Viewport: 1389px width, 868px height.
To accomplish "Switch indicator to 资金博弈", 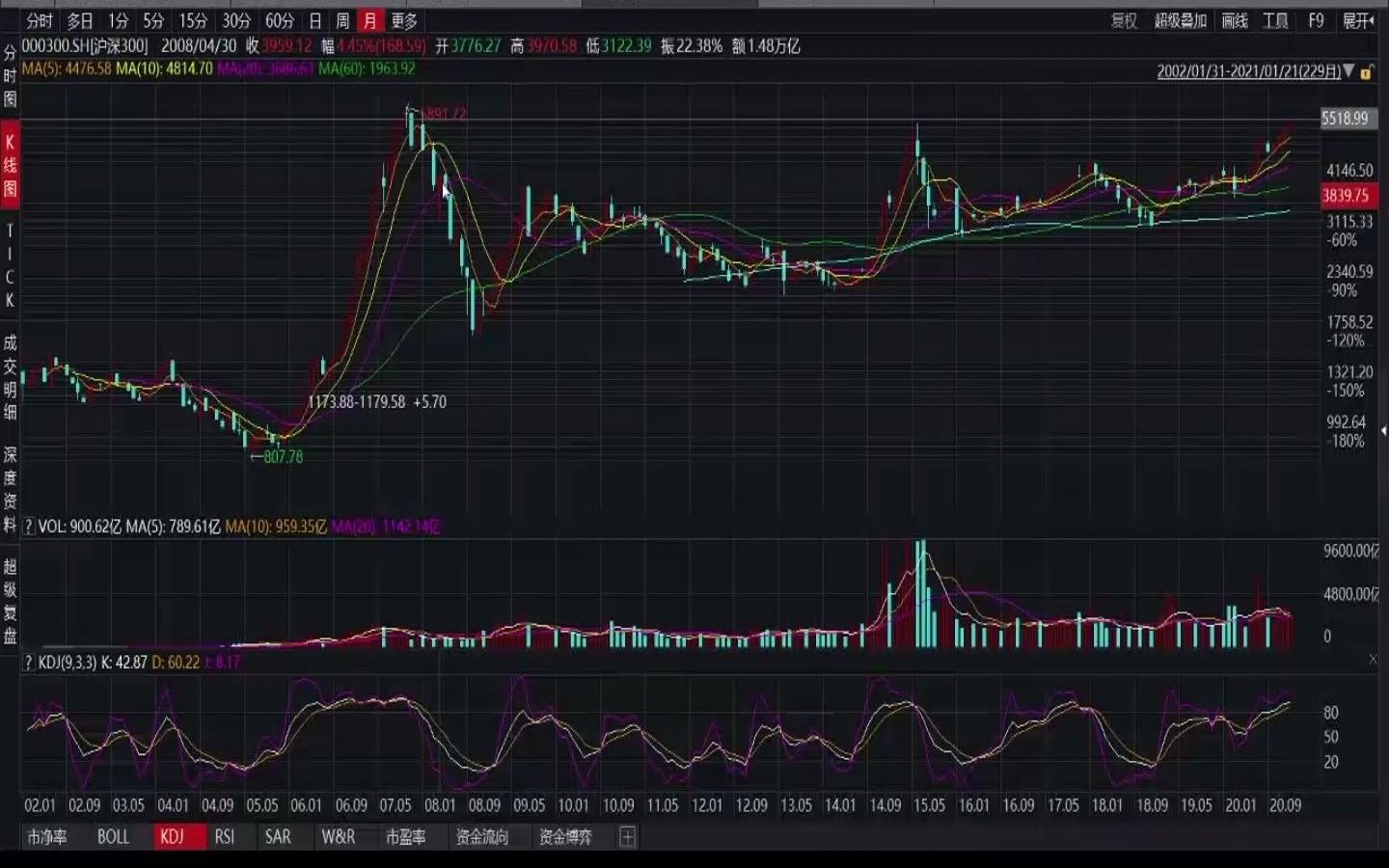I will (565, 837).
